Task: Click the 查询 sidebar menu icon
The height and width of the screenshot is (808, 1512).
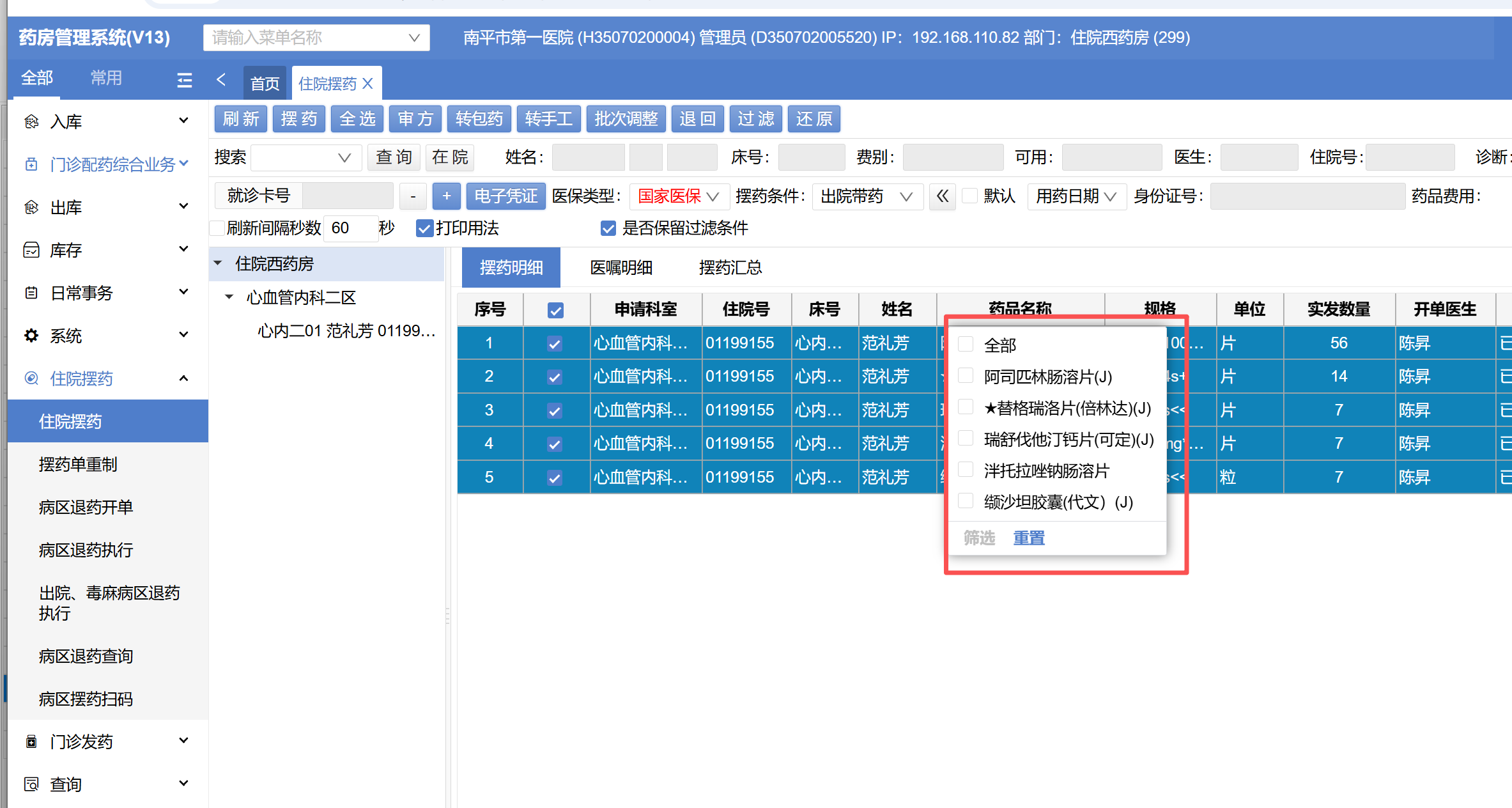Action: (x=31, y=784)
